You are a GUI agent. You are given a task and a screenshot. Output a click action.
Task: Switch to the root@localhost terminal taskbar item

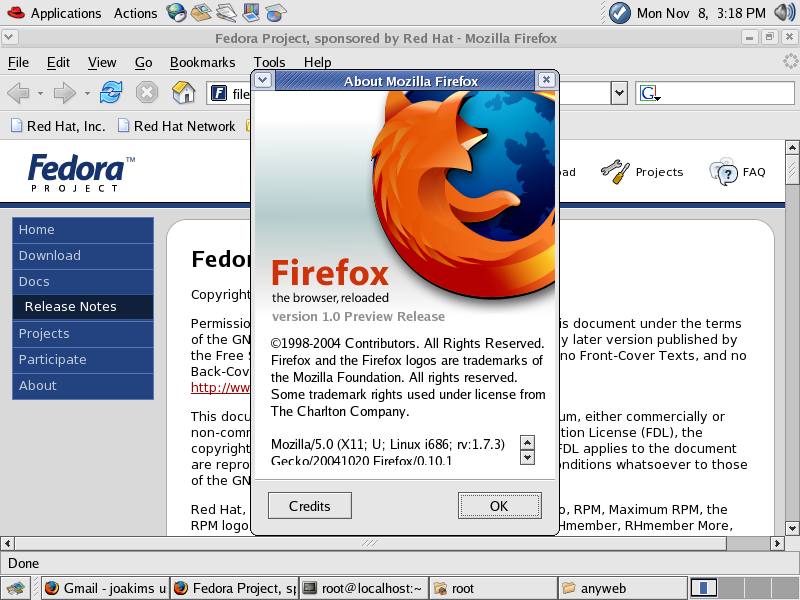pyautogui.click(x=363, y=588)
